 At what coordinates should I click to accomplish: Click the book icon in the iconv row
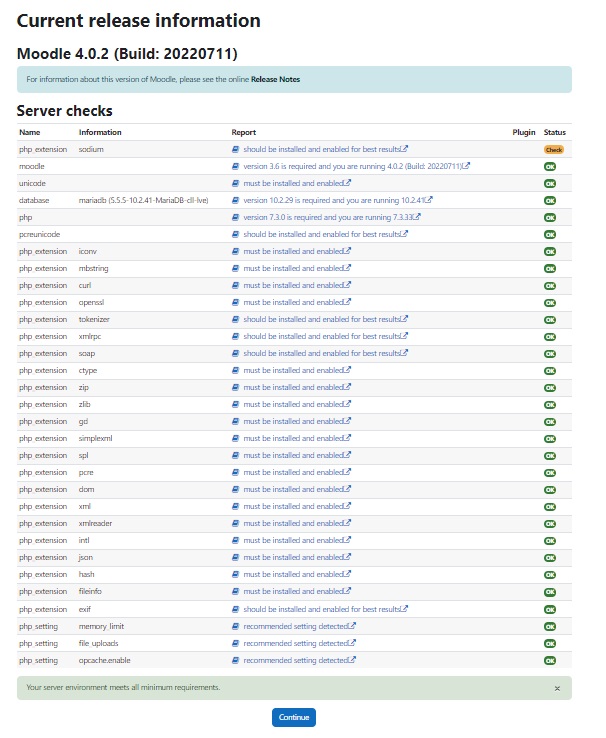click(235, 251)
